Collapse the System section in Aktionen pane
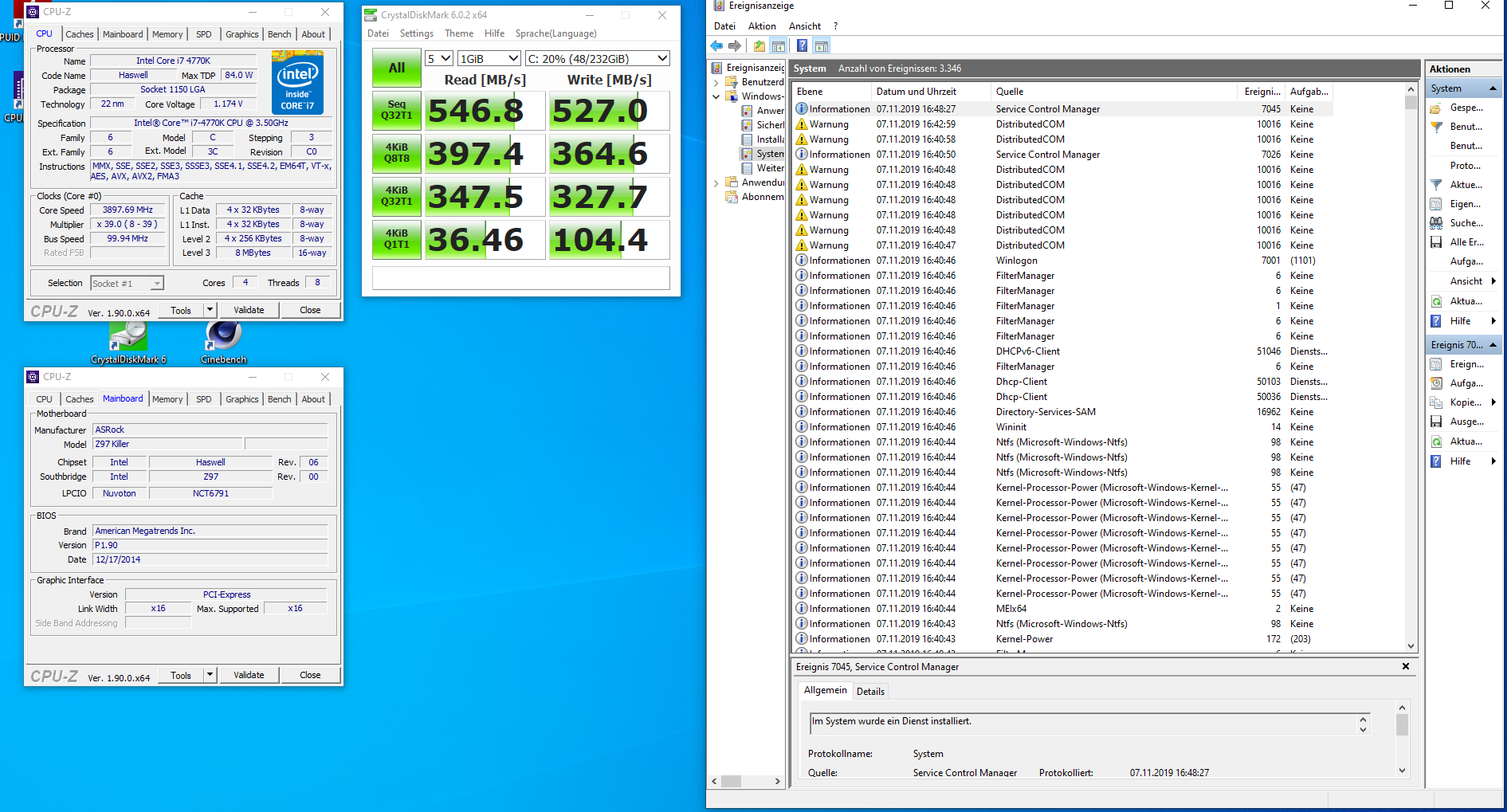This screenshot has height=812, width=1507. coord(1493,88)
